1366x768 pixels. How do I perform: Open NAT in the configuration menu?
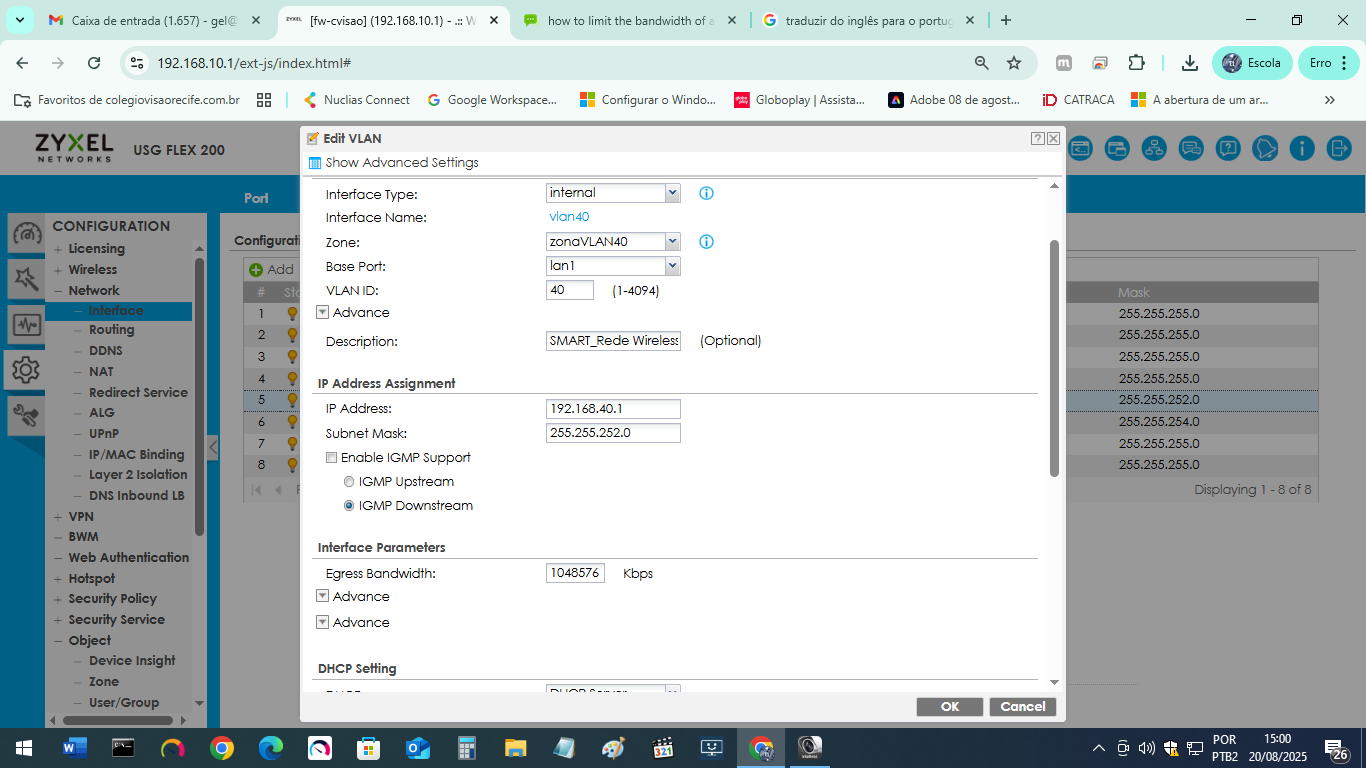(x=101, y=371)
